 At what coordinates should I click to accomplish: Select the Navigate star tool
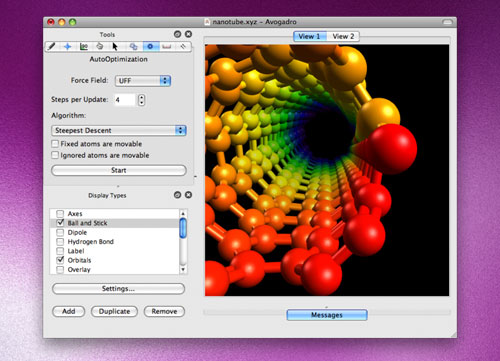68,46
